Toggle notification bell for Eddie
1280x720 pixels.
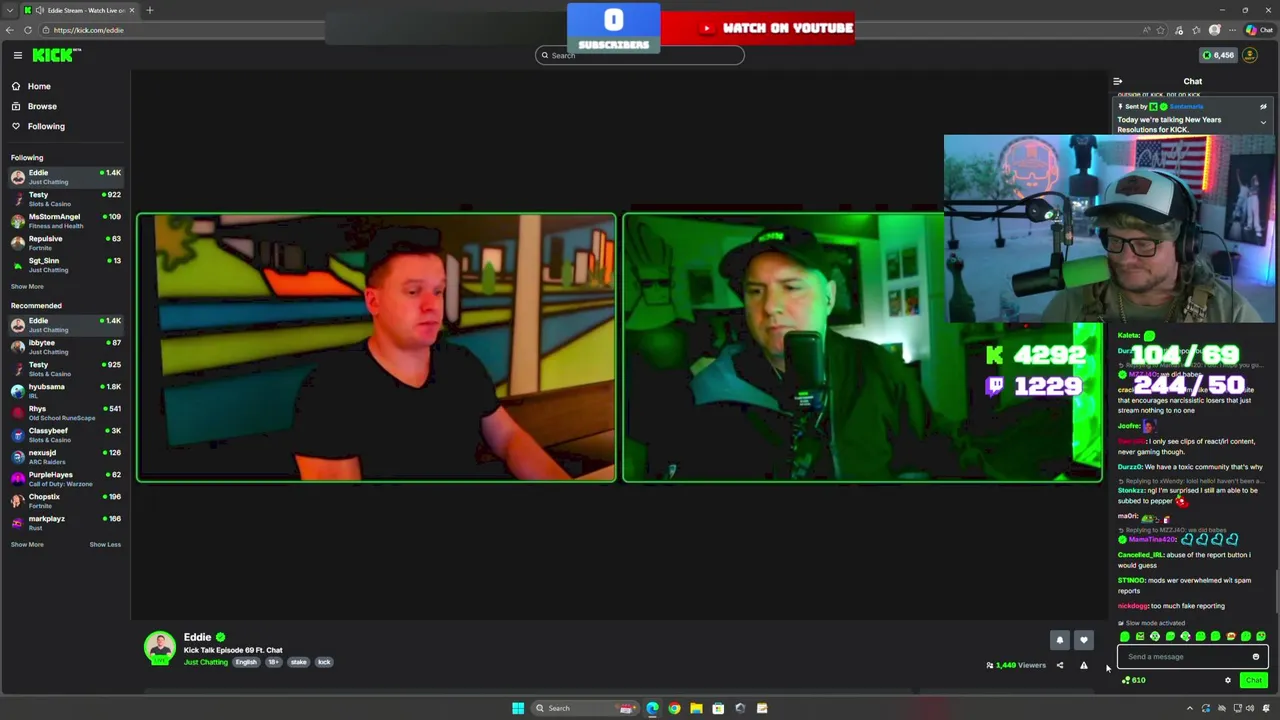pos(1060,640)
